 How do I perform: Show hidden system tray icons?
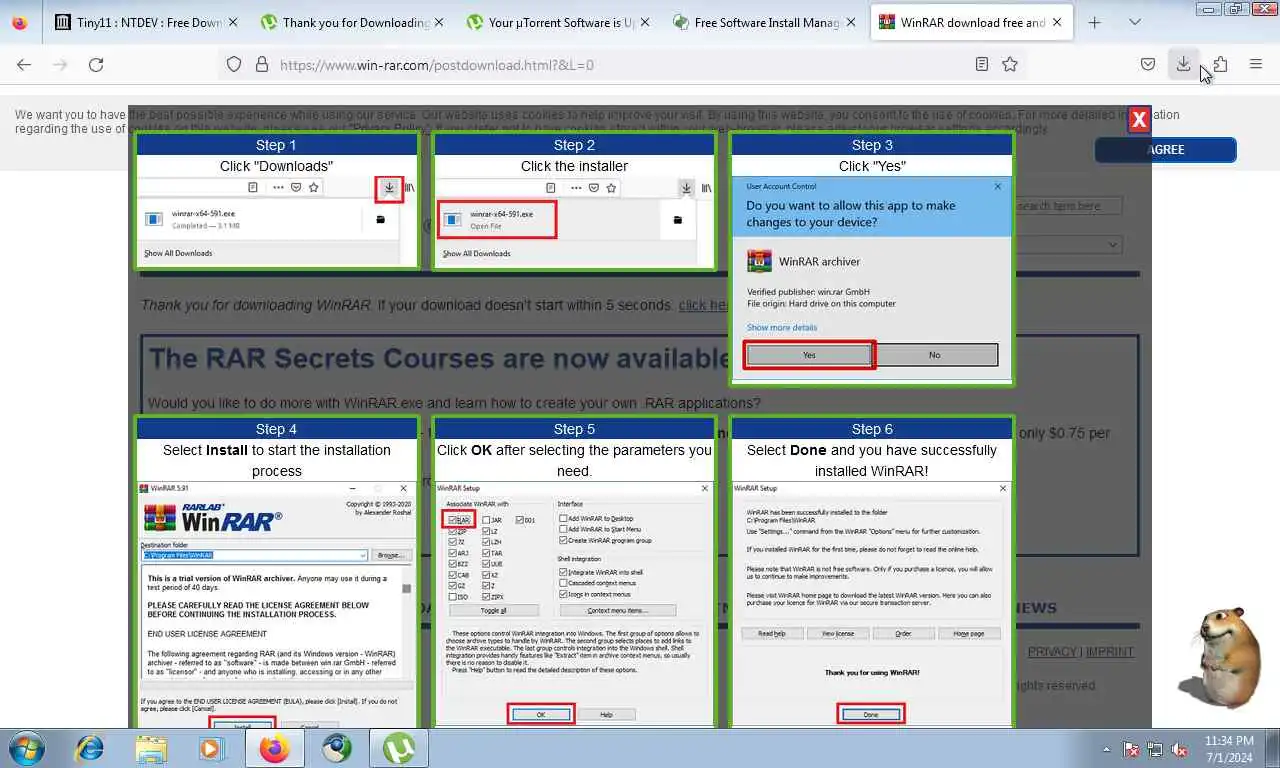click(1106, 749)
